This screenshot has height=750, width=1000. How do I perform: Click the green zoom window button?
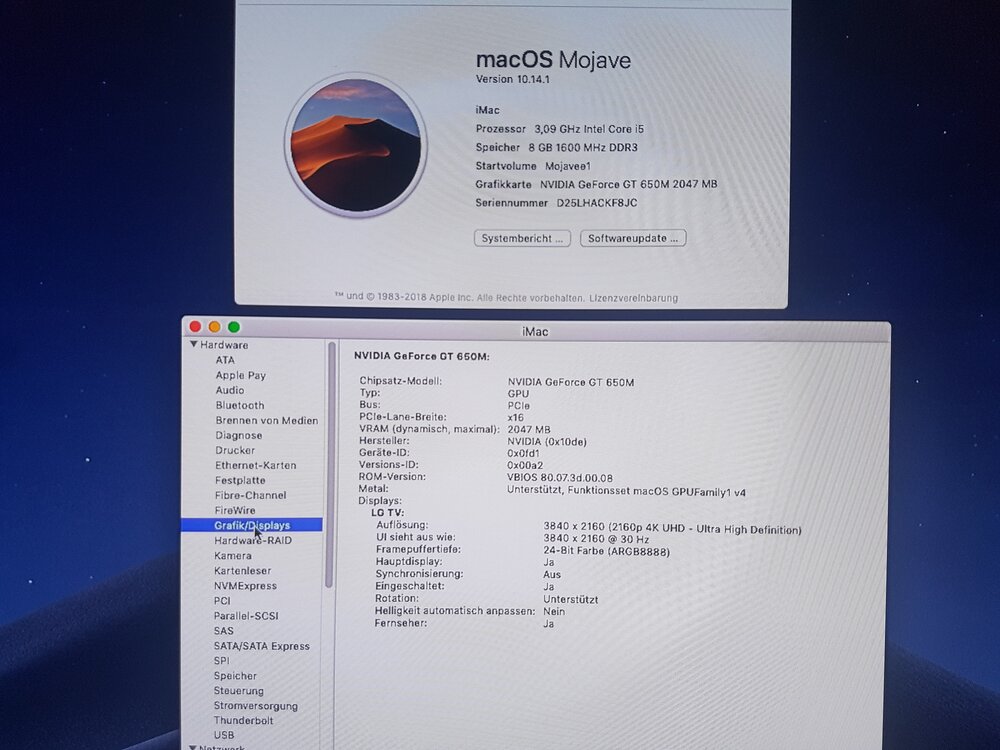click(234, 327)
